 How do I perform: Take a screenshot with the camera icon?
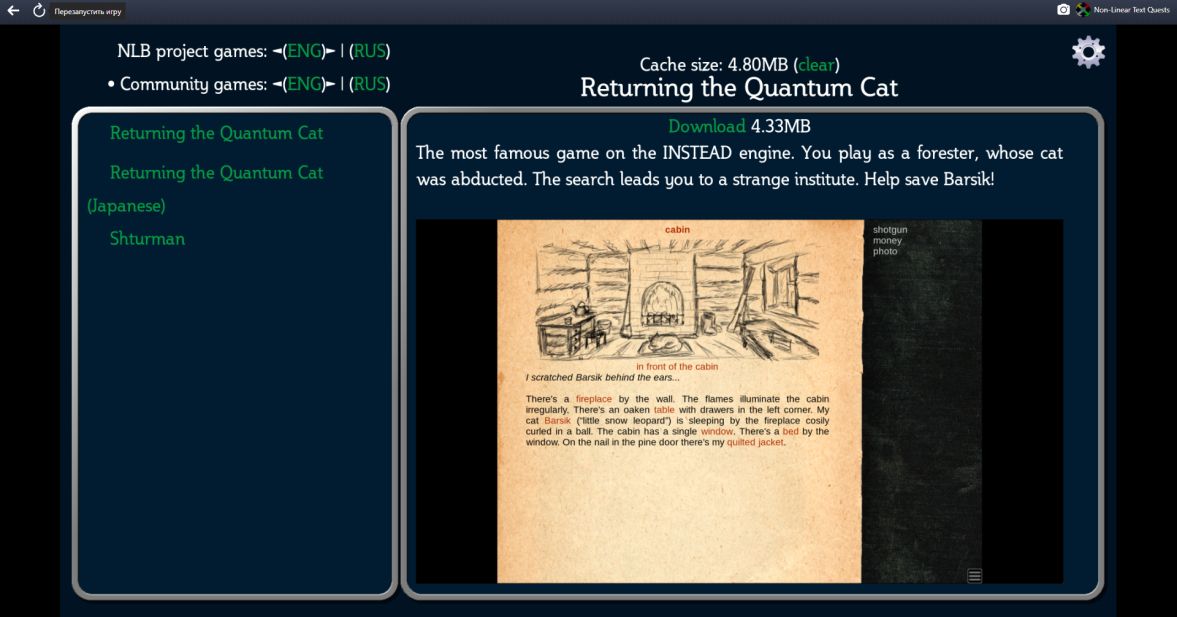[1063, 10]
